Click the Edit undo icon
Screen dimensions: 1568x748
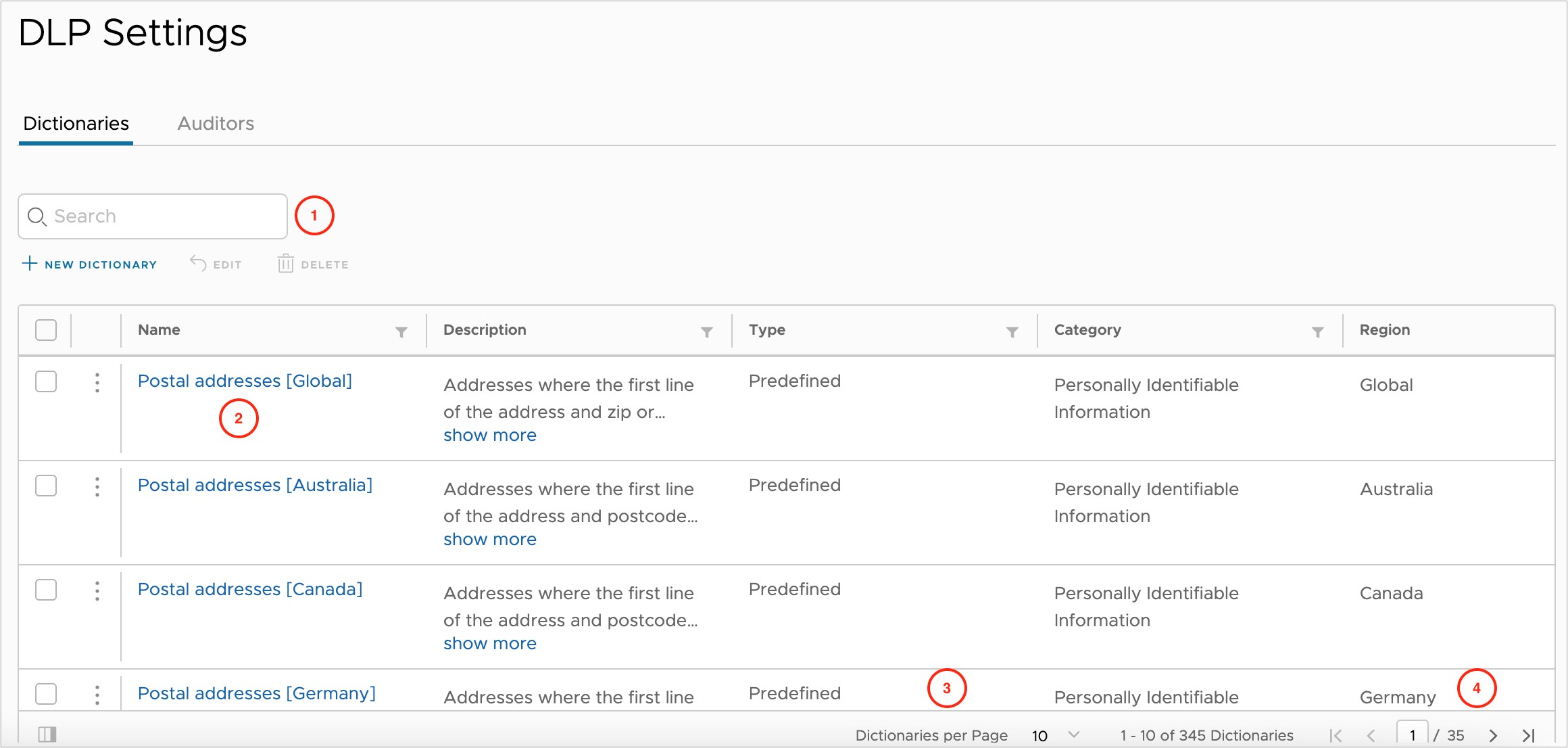[x=194, y=264]
